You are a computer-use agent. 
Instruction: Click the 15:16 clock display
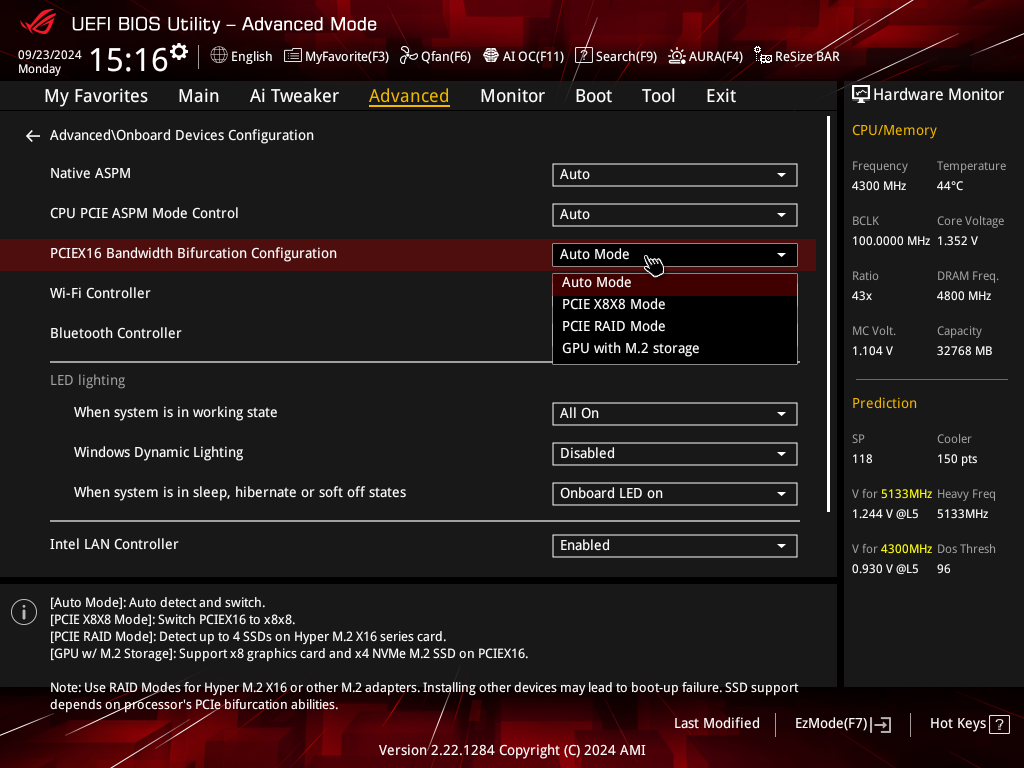pyautogui.click(x=129, y=59)
